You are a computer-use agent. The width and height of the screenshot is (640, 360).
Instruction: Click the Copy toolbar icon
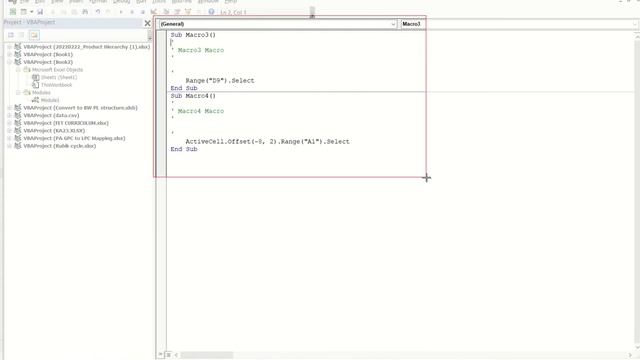click(x=63, y=12)
